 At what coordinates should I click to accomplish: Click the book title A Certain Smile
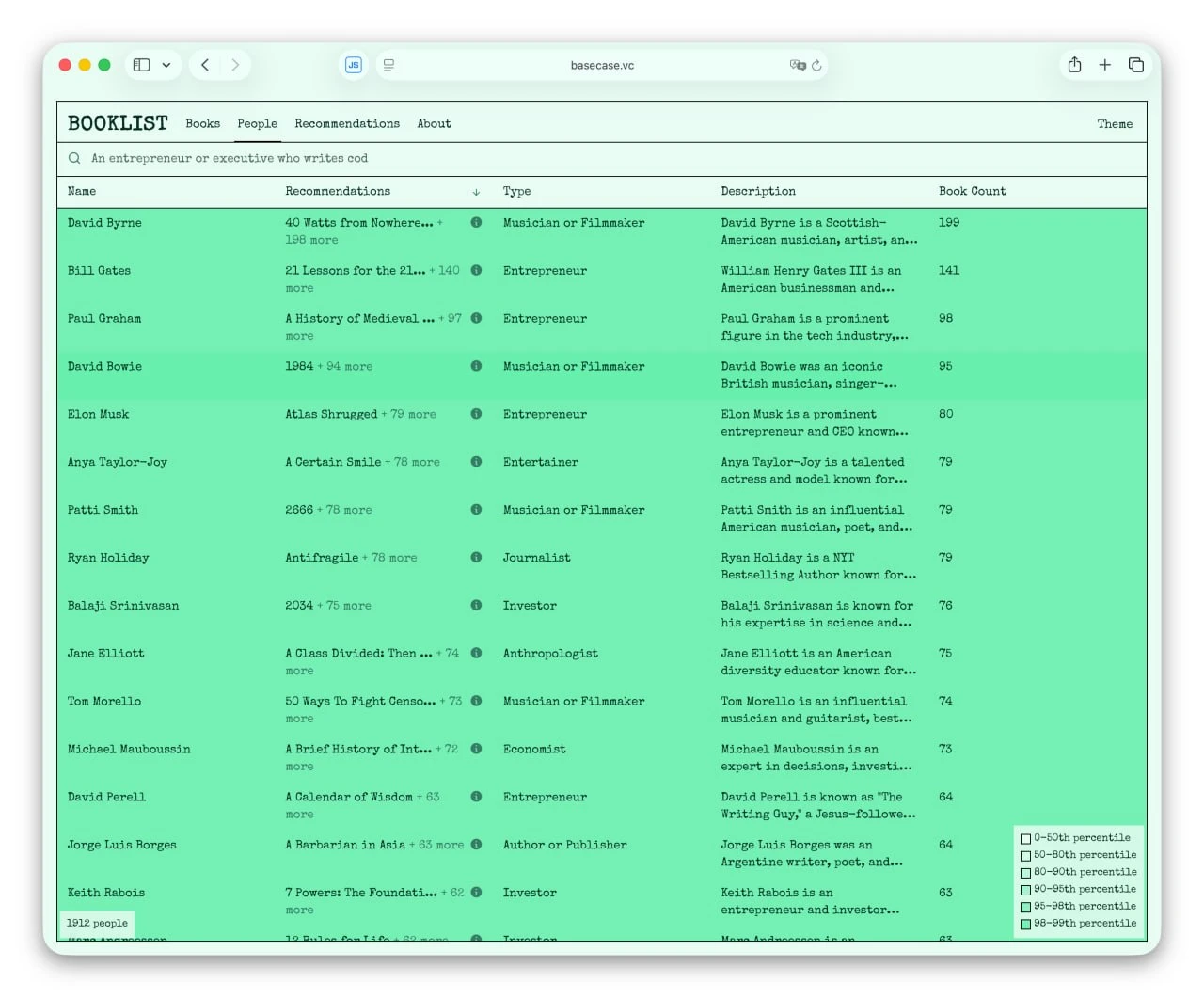(x=333, y=462)
